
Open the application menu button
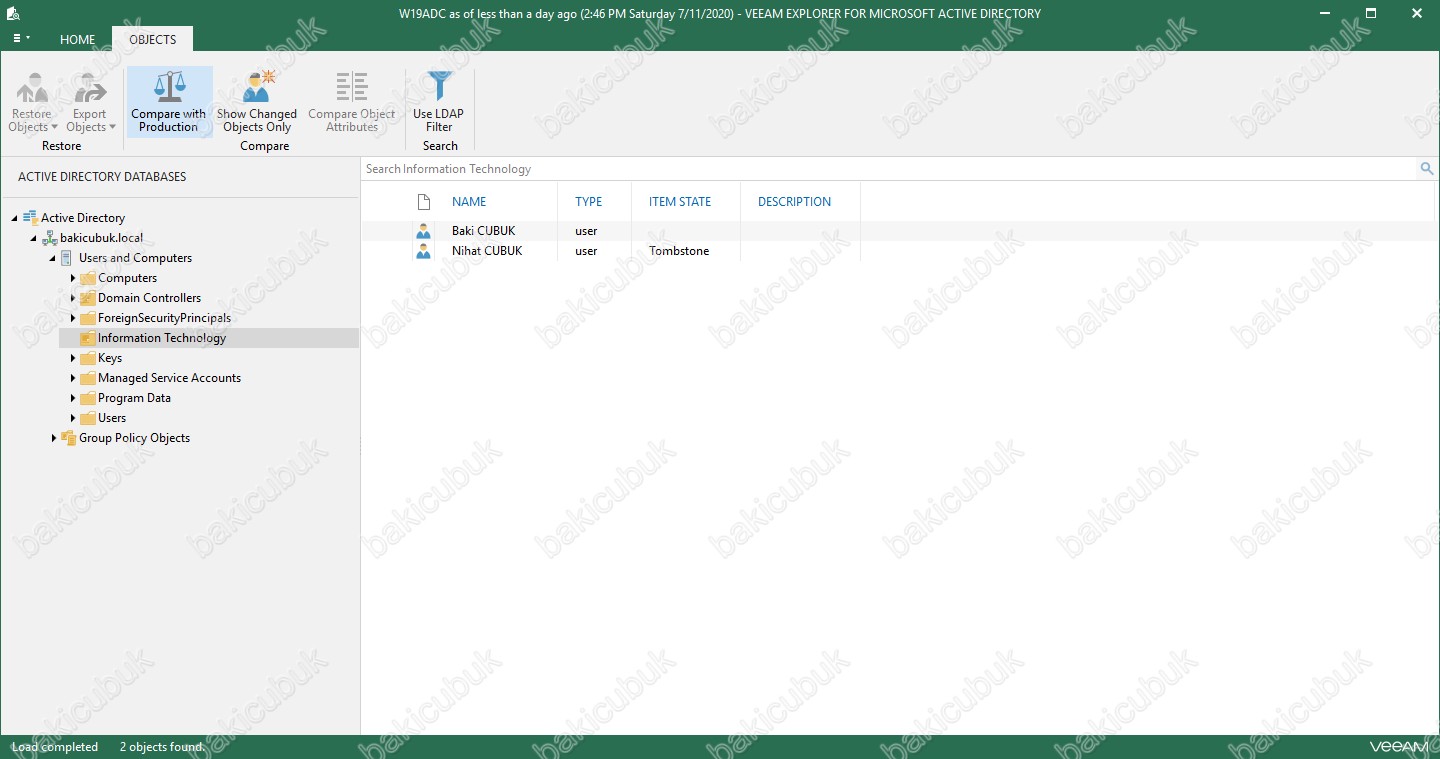tap(21, 39)
